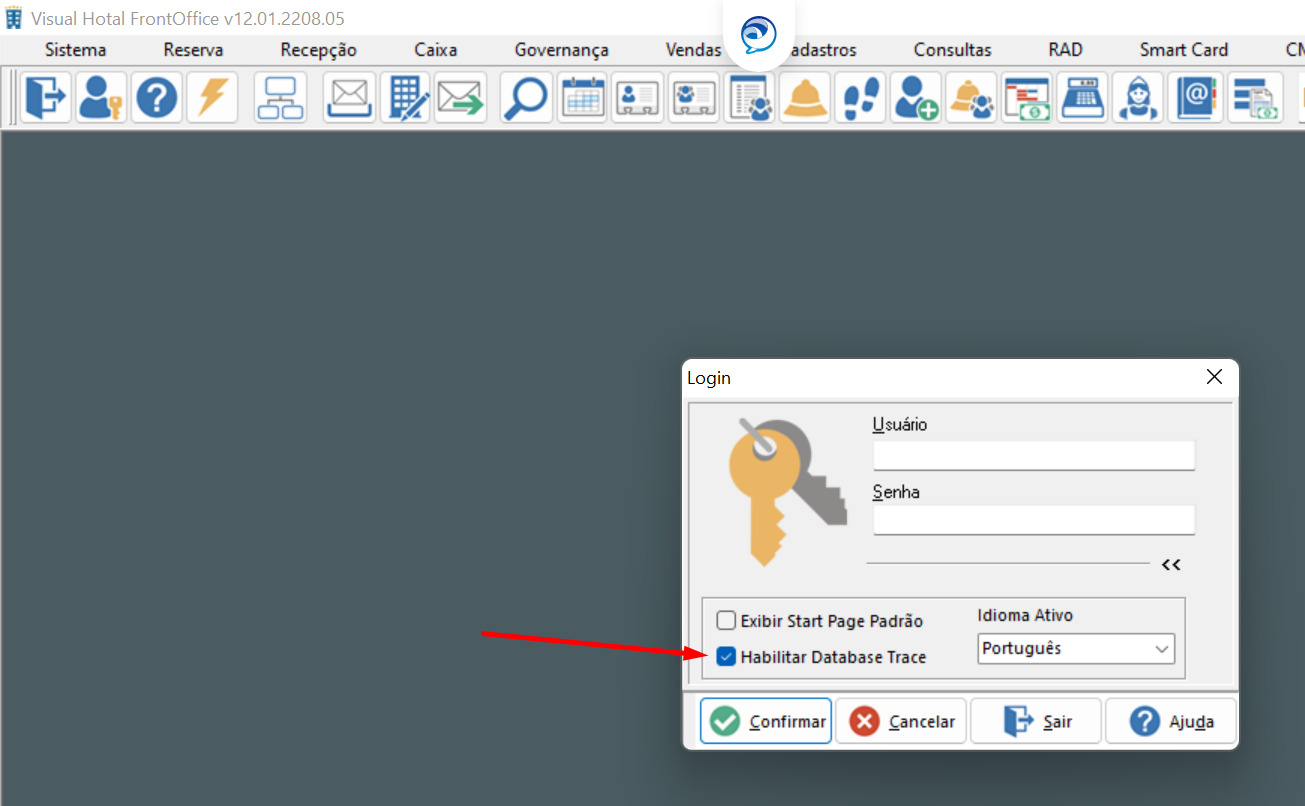Click the lines with invoice money icon

(x=1256, y=97)
